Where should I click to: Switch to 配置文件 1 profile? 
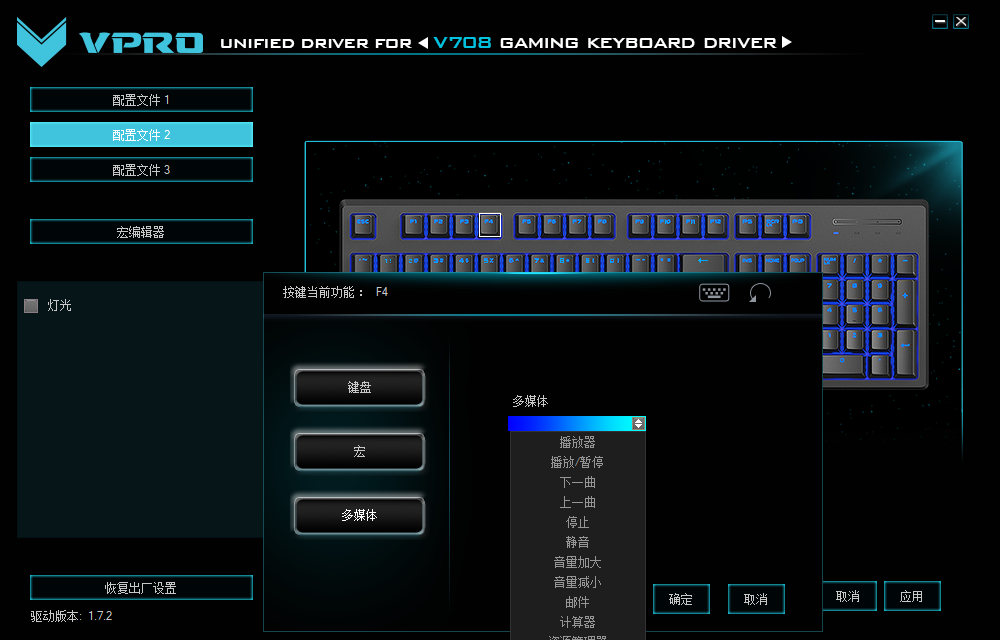[x=141, y=99]
